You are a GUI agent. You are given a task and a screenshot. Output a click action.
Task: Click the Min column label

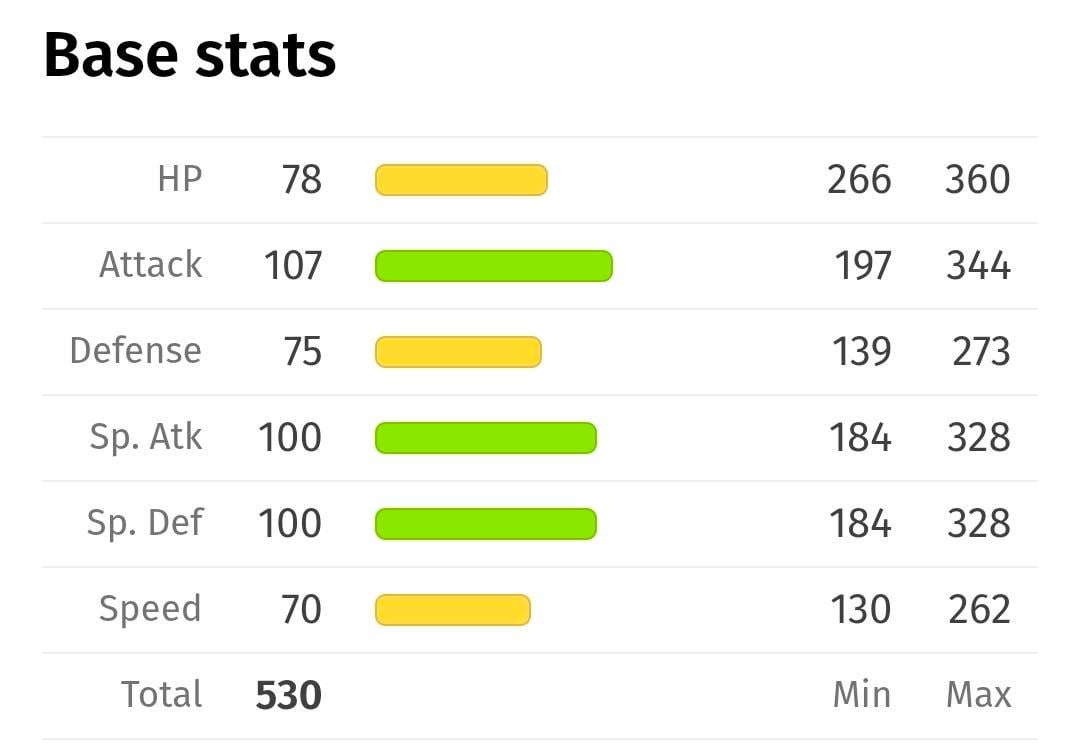(x=861, y=695)
